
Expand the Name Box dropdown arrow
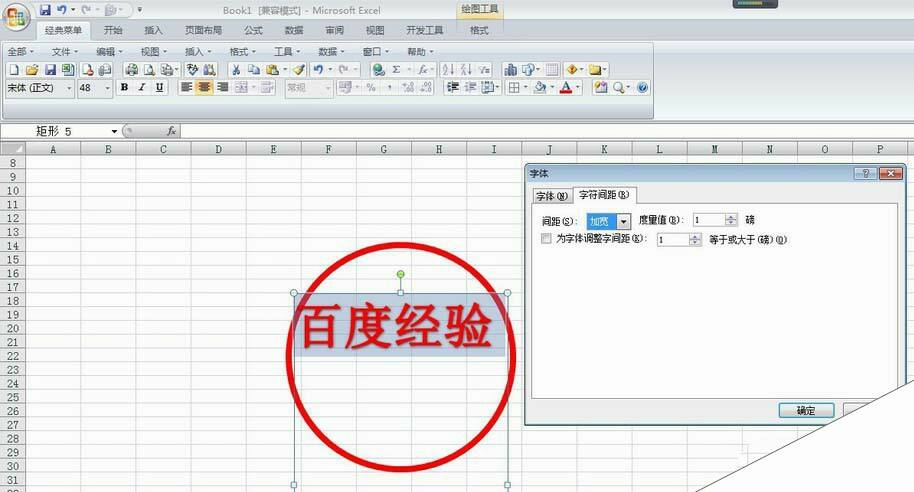click(114, 131)
